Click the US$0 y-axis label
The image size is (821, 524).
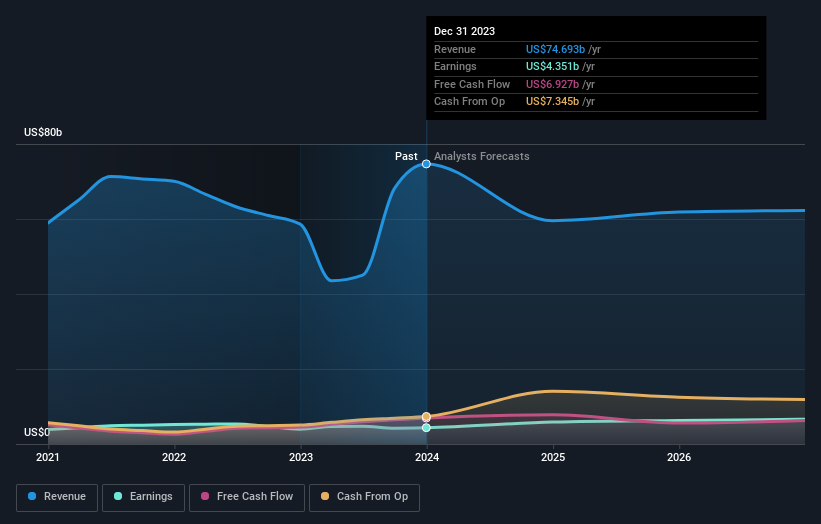click(x=37, y=432)
